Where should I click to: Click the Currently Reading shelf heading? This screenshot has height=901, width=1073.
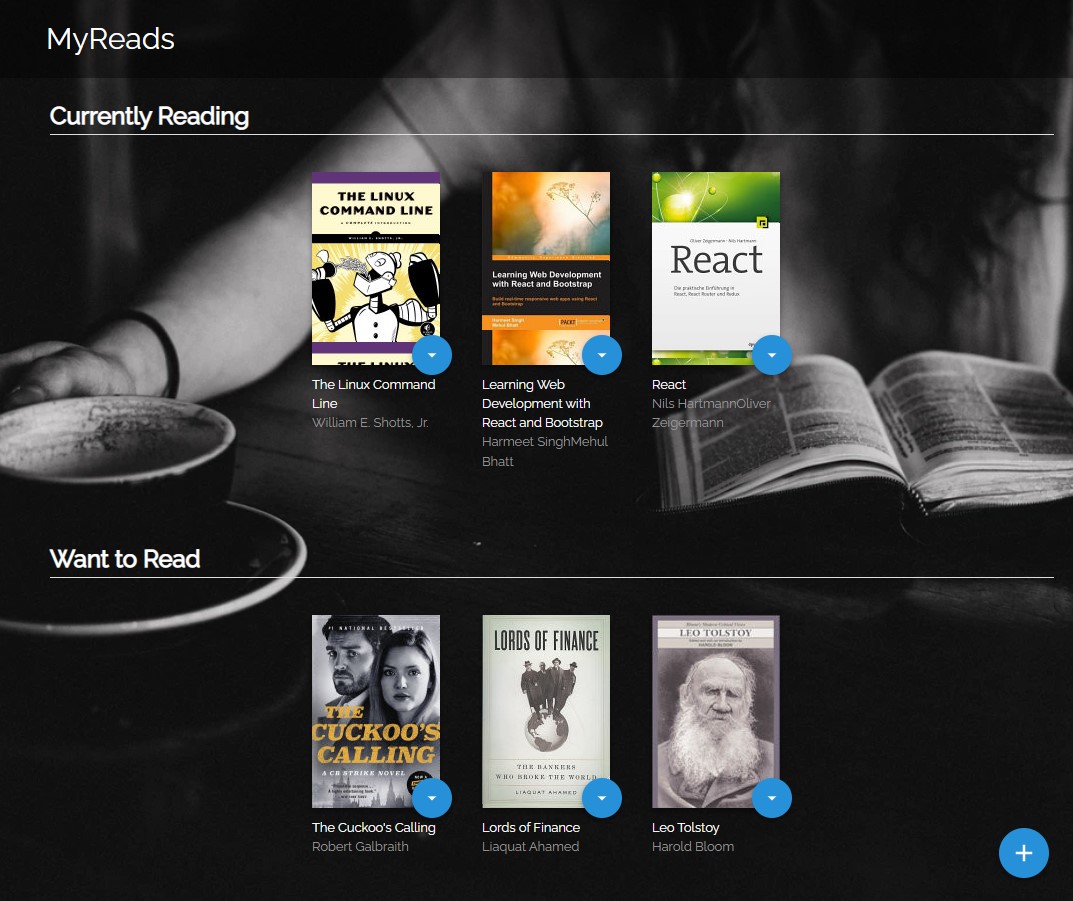point(149,116)
